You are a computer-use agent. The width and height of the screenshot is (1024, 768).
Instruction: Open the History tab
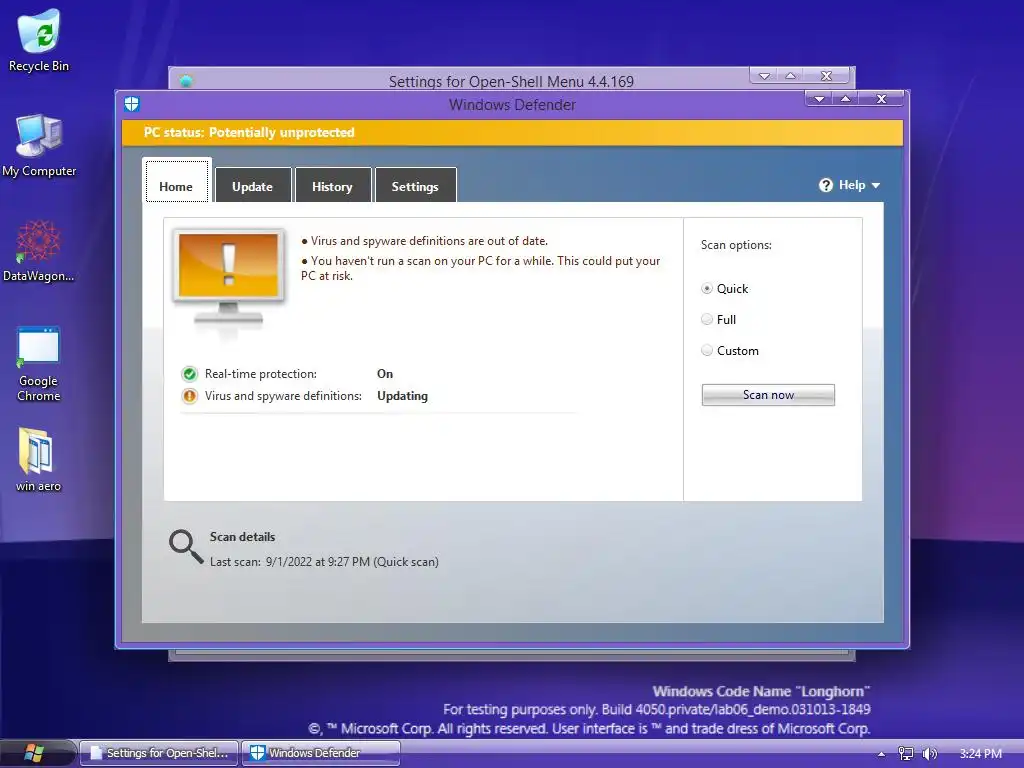tap(332, 185)
